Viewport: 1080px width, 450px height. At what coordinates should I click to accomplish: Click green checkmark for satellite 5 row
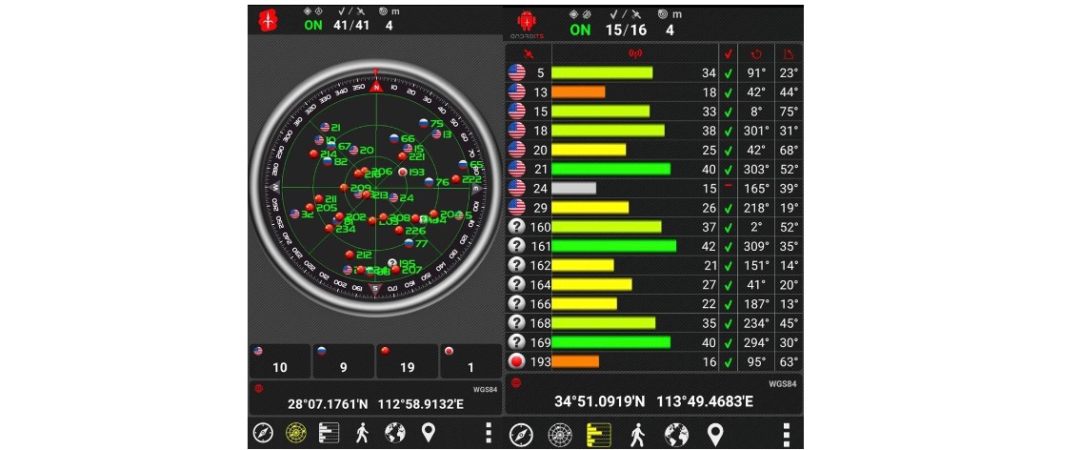pyautogui.click(x=728, y=73)
